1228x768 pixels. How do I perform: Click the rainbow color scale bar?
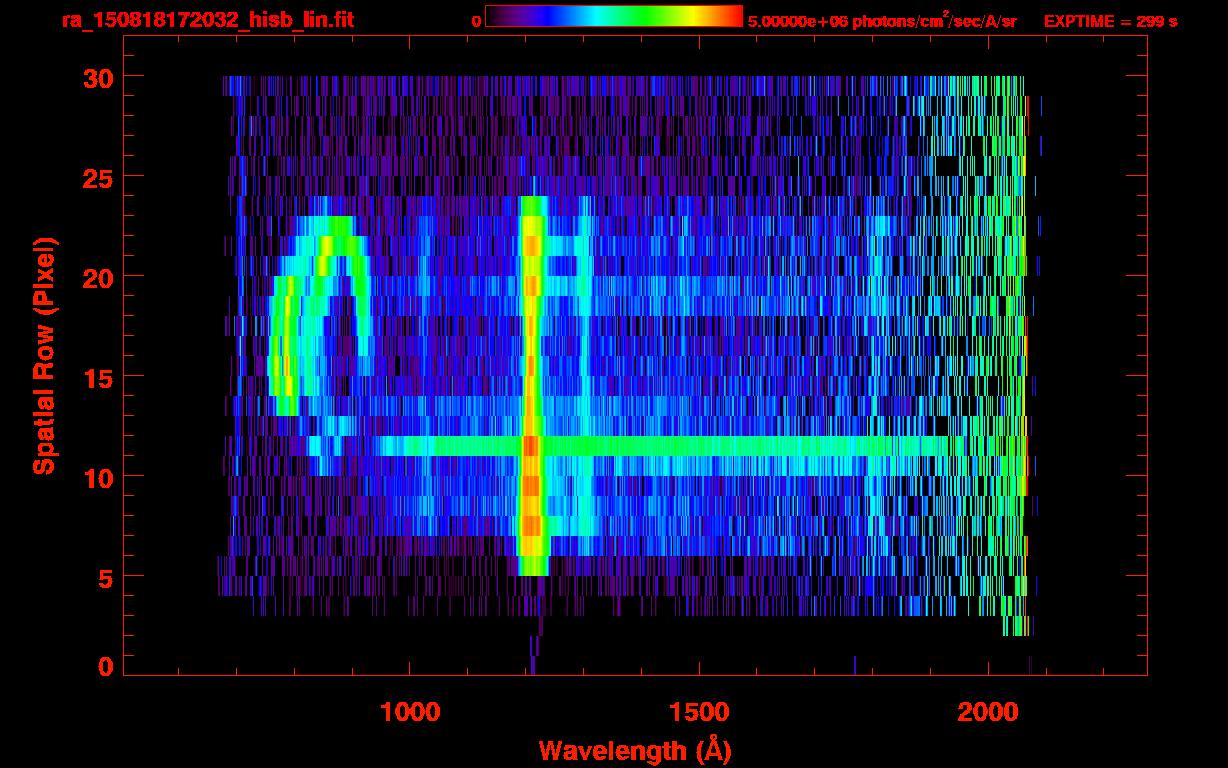point(614,17)
